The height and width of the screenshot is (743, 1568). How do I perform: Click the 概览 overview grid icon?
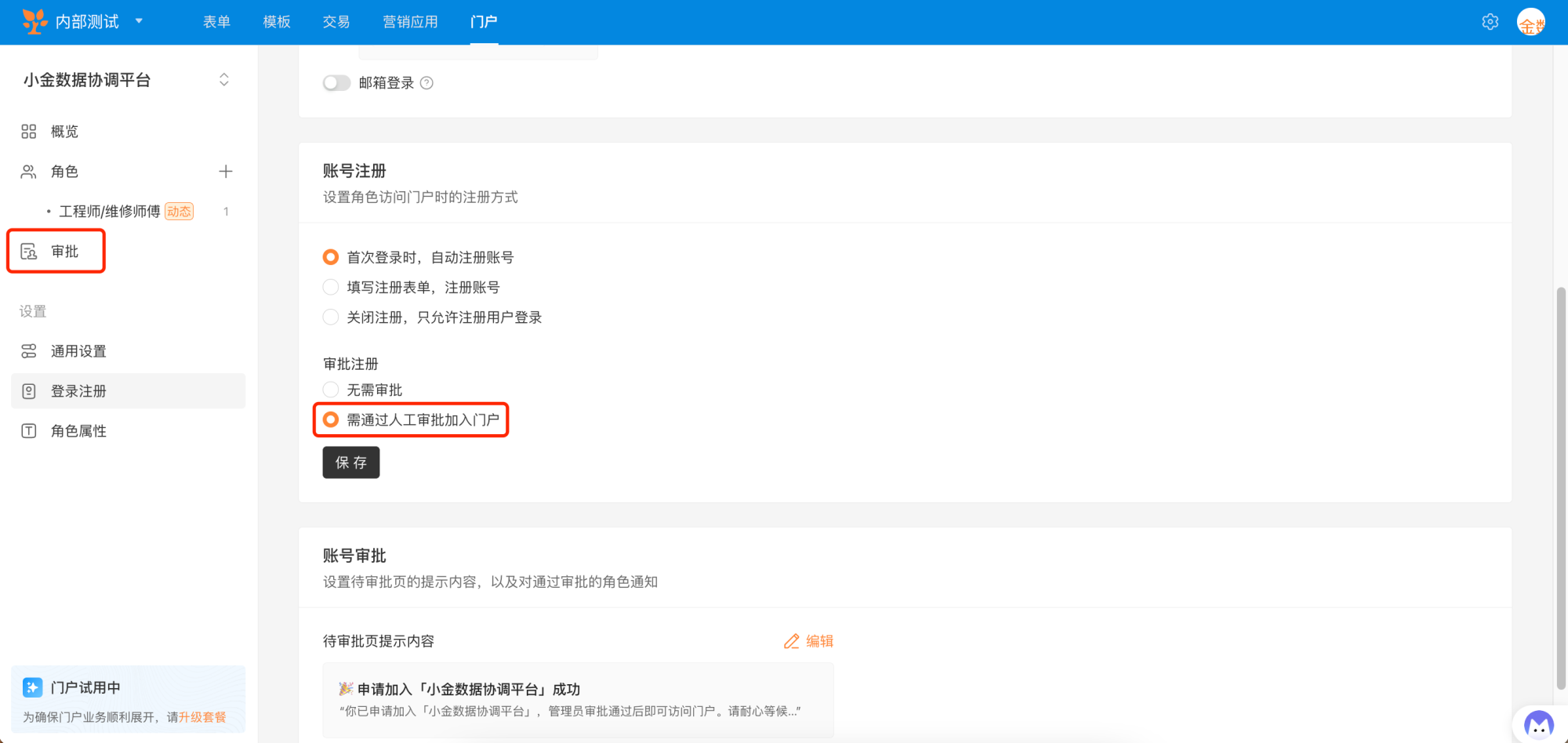click(x=29, y=132)
